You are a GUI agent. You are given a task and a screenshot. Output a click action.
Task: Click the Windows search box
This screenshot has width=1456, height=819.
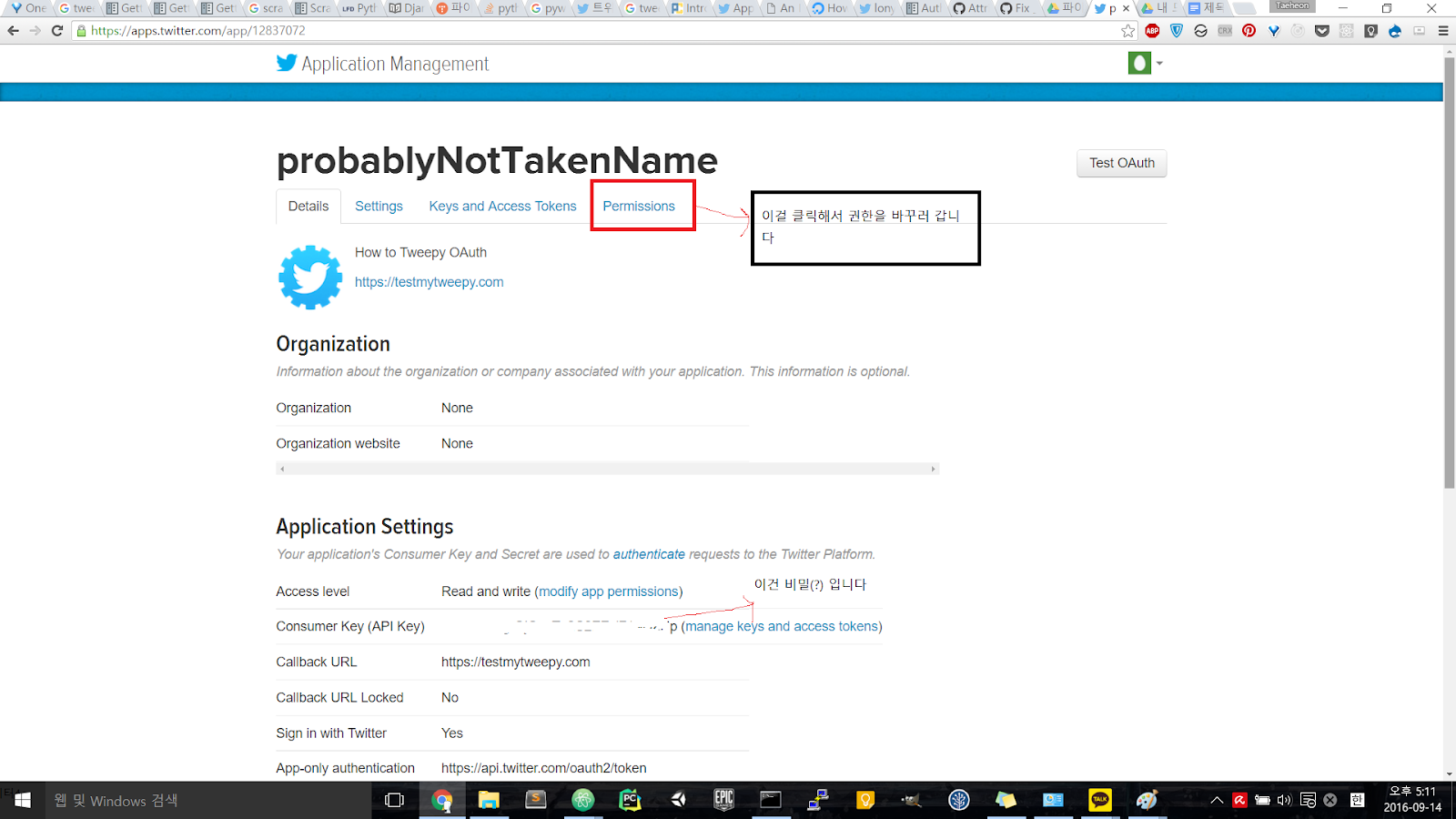click(207, 800)
